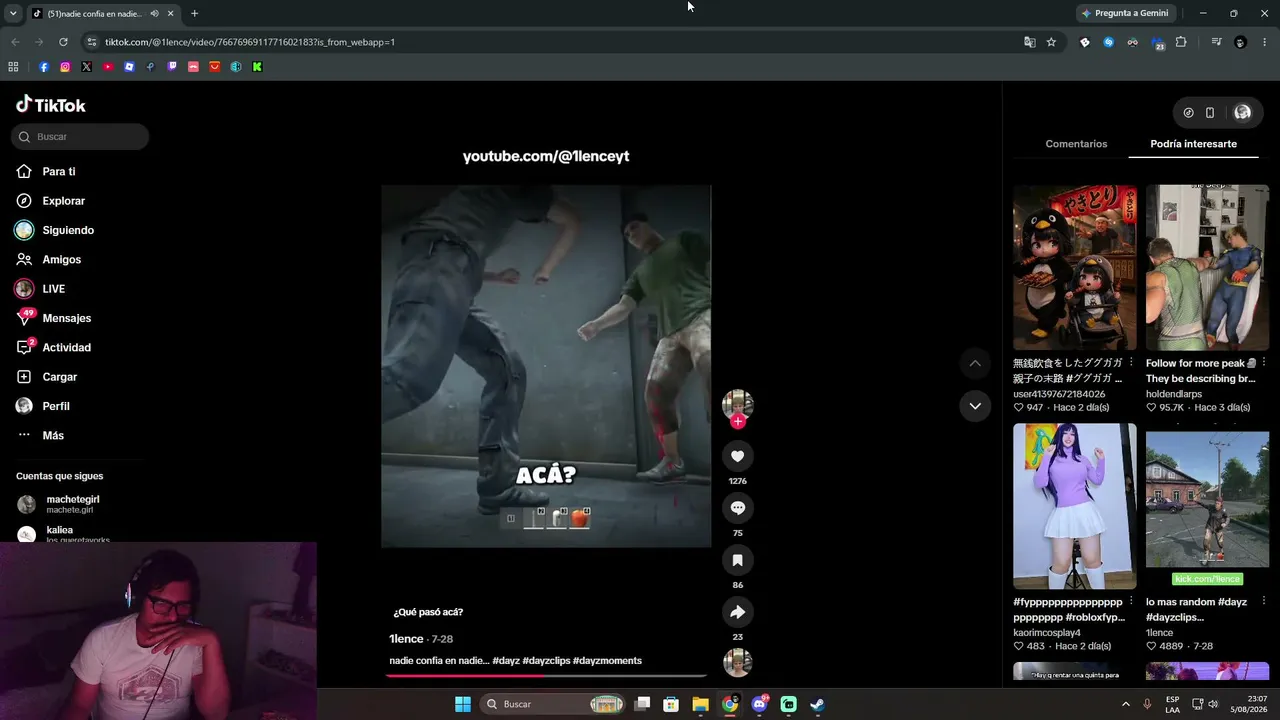Click the #dayzmoments hashtag
Viewport: 1280px width, 720px height.
pos(607,661)
